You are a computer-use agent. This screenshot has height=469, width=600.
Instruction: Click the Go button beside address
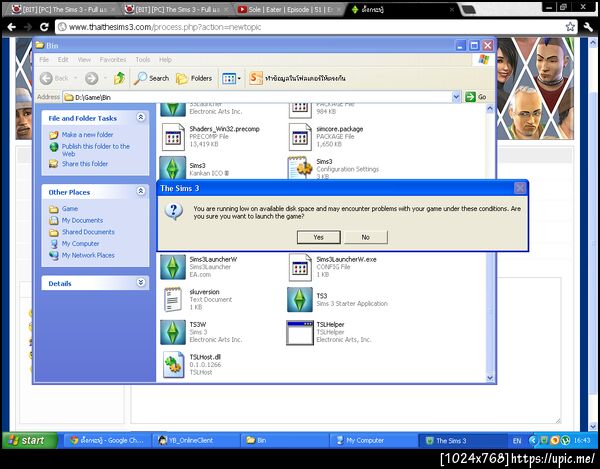click(x=476, y=97)
